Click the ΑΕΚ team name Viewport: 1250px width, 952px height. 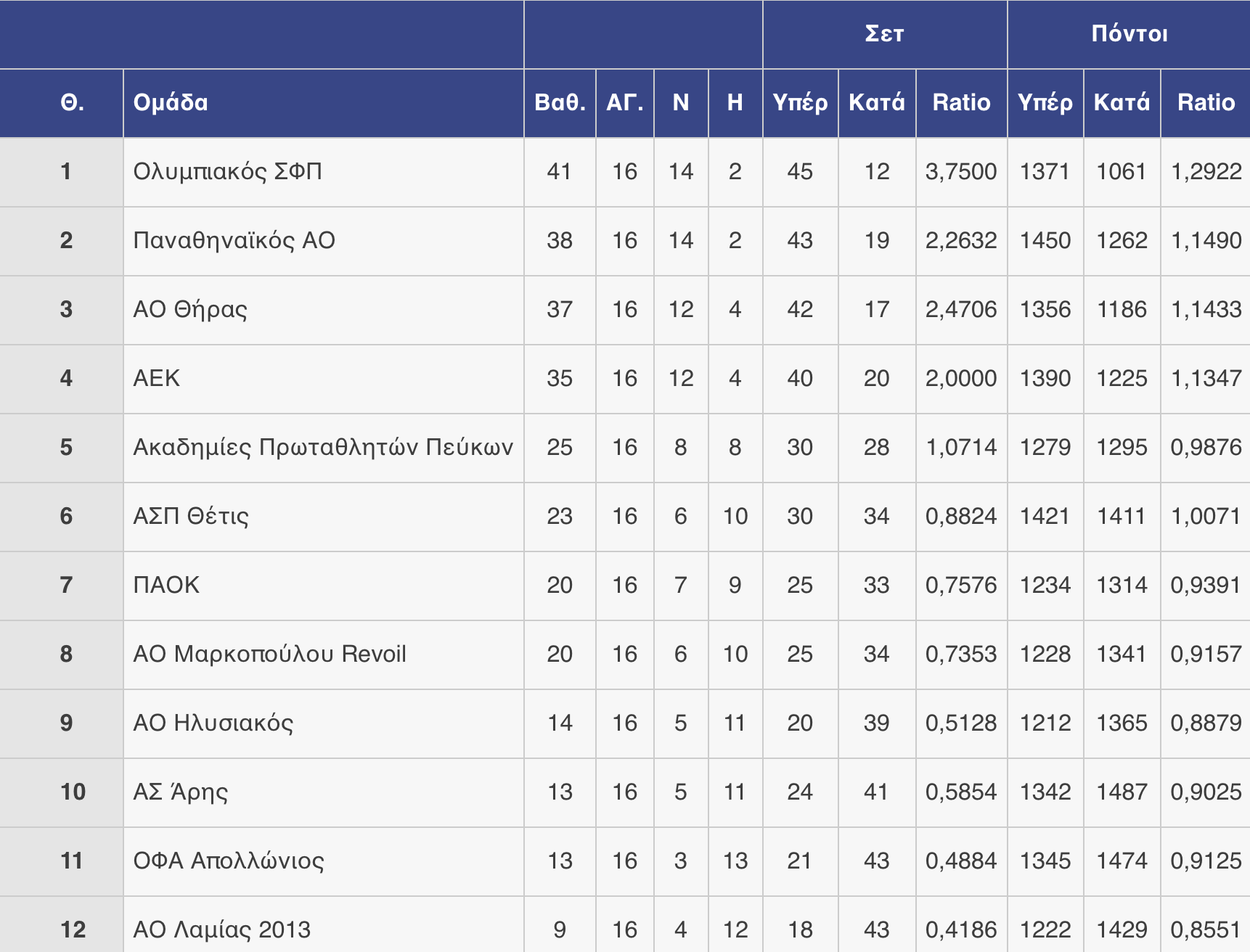pos(157,379)
